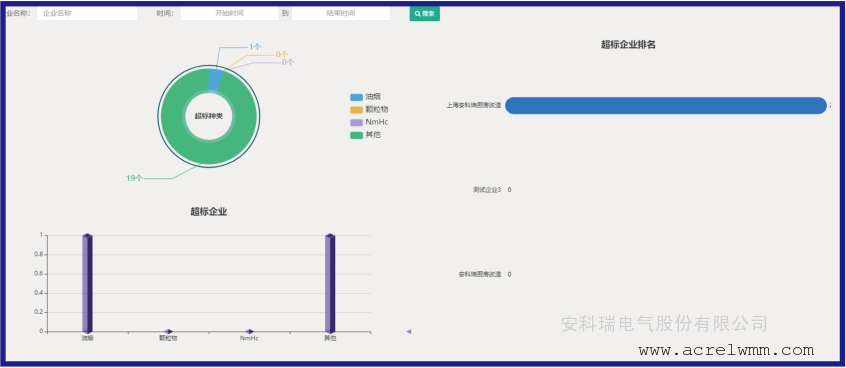Select 安科瑞厨房改造 ranking label
Image resolution: width=846 pixels, height=368 pixels.
pyautogui.click(x=480, y=274)
